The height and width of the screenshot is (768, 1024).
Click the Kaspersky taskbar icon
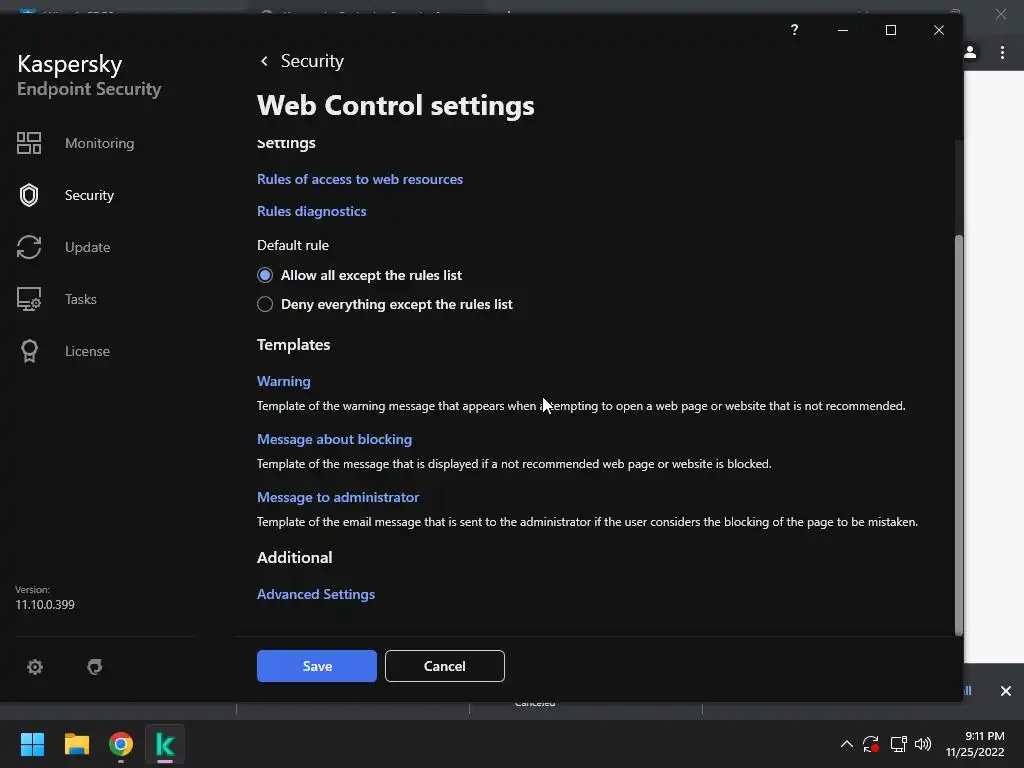(165, 744)
